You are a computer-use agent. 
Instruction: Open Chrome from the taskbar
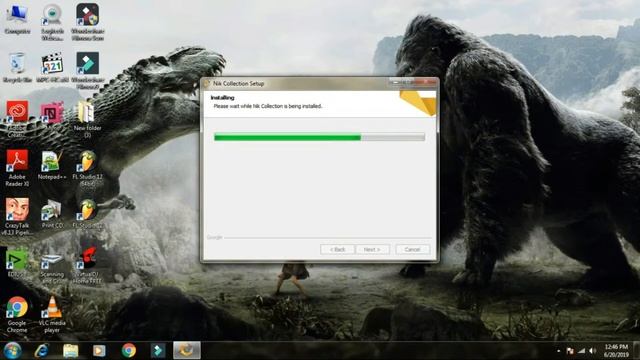pos(129,351)
